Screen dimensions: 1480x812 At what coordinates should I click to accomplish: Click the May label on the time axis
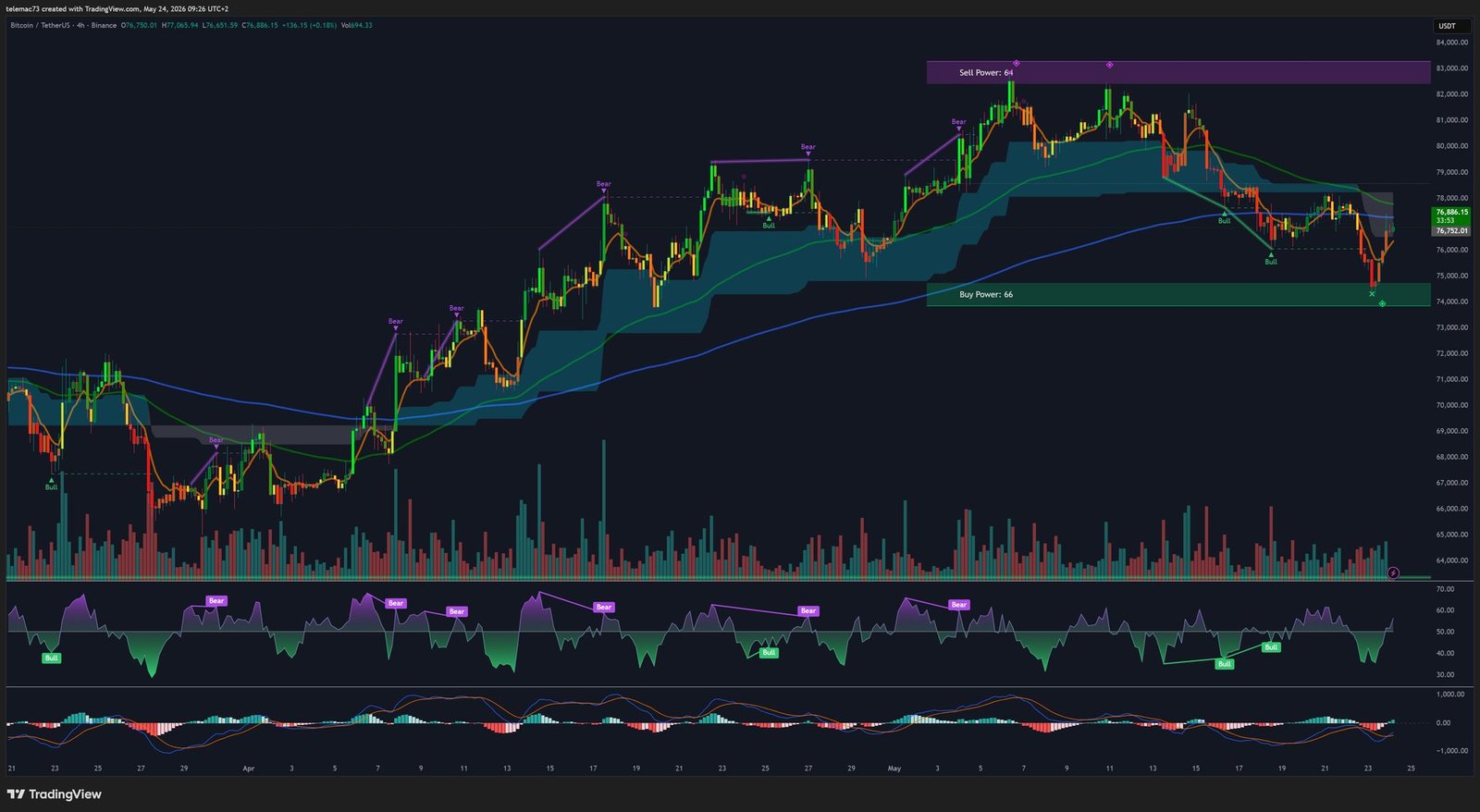[894, 768]
